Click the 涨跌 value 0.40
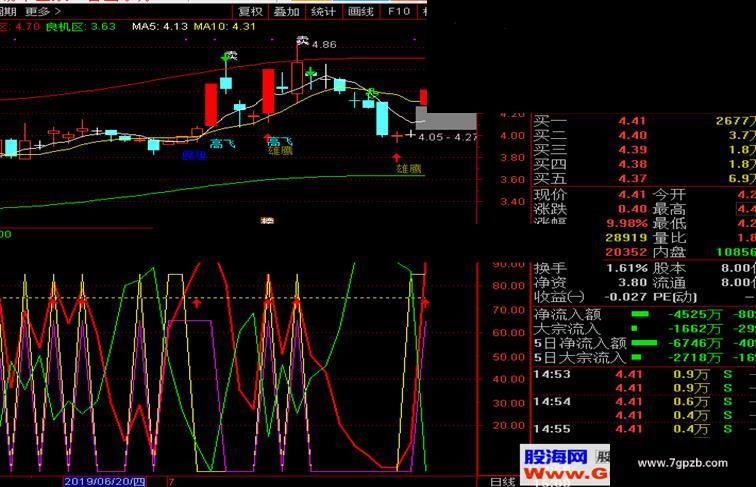756x487 pixels. tap(632, 209)
